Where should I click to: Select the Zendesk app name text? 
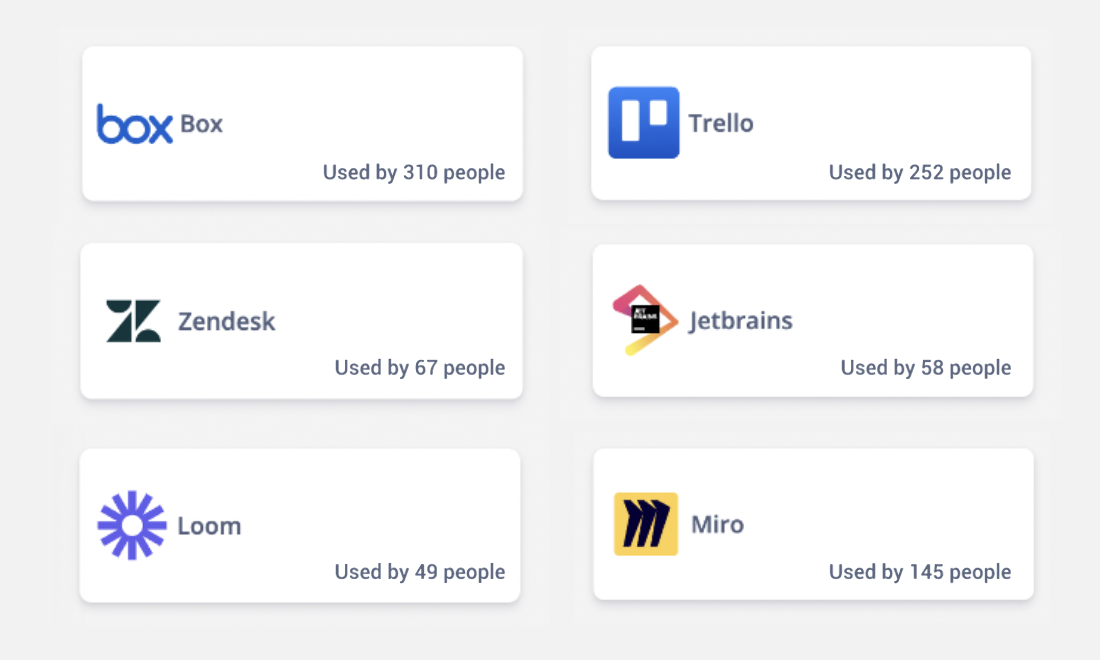tap(227, 321)
